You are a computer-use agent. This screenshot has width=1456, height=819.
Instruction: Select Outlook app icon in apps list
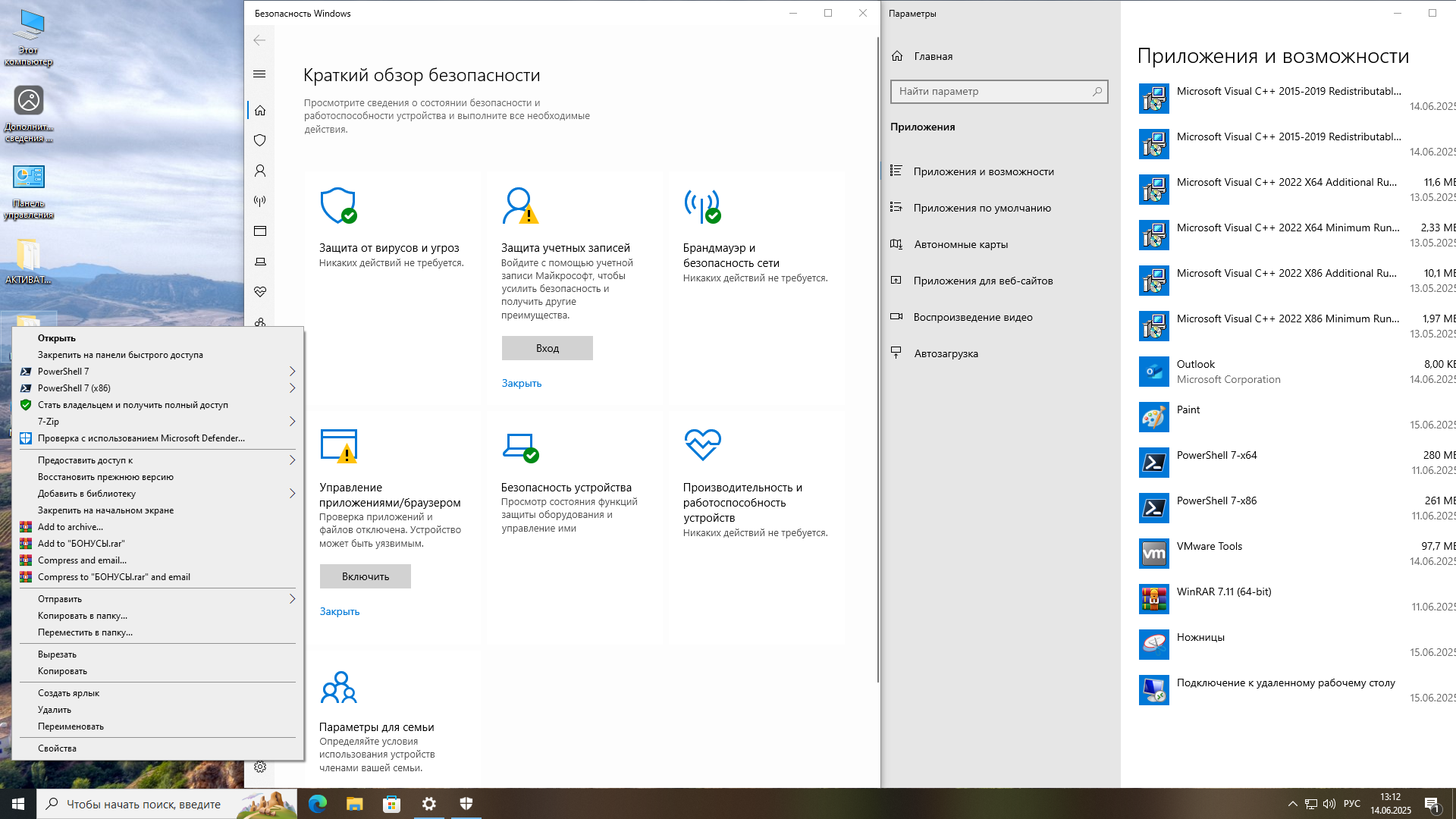(1154, 372)
